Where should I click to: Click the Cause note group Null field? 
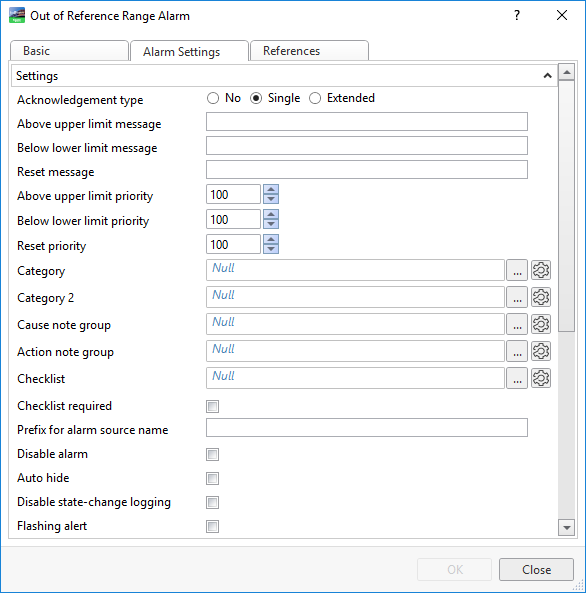tap(355, 324)
